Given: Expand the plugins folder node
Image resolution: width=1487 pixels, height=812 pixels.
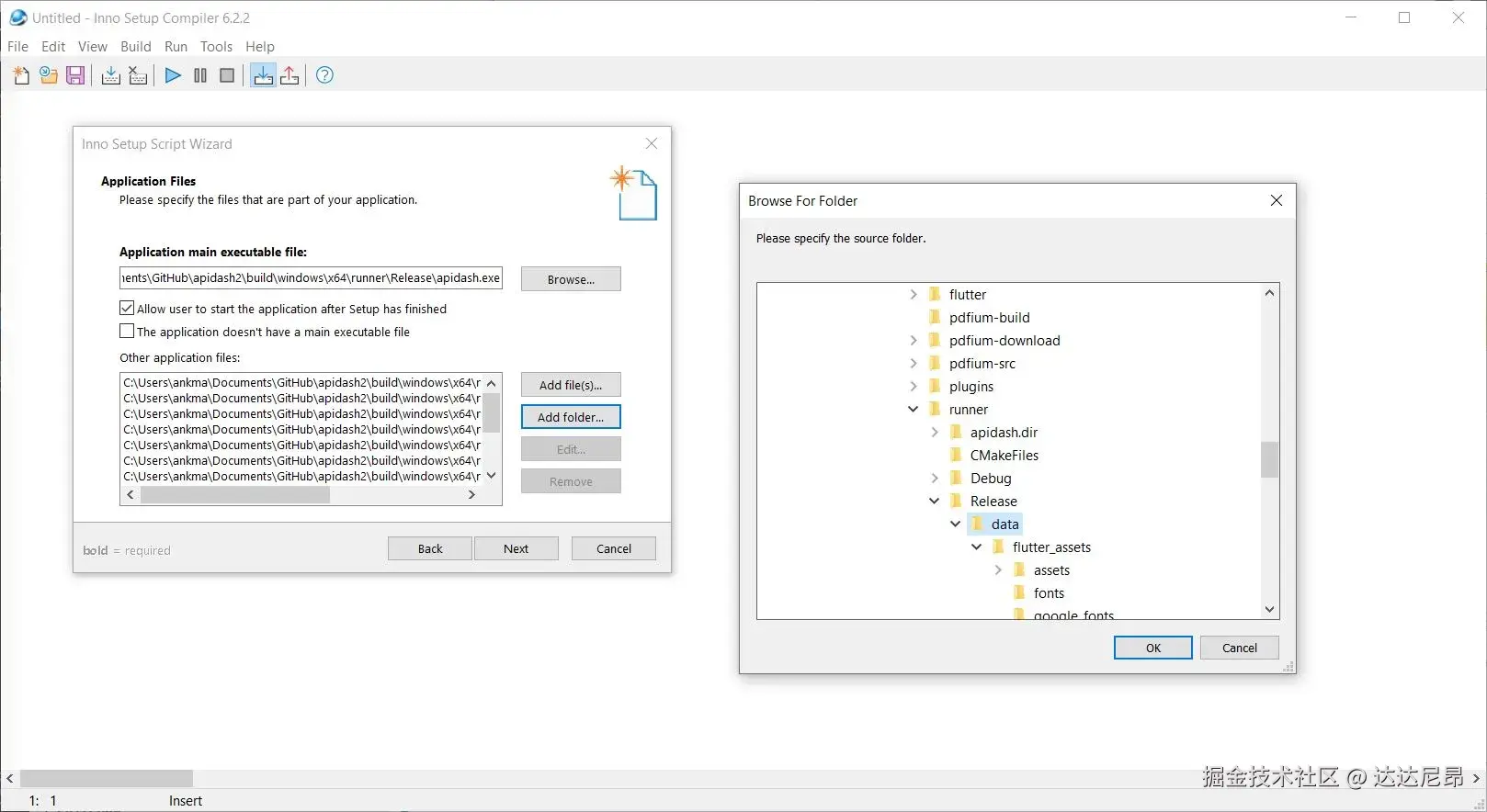Looking at the screenshot, I should pyautogui.click(x=913, y=386).
